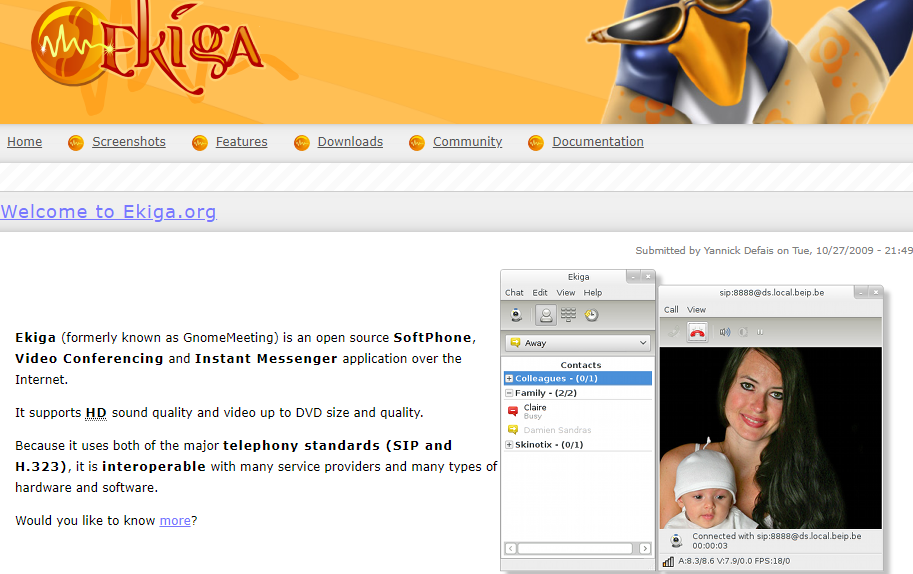Open the Call menu in call window
Screen dimensions: 913x574
(671, 310)
